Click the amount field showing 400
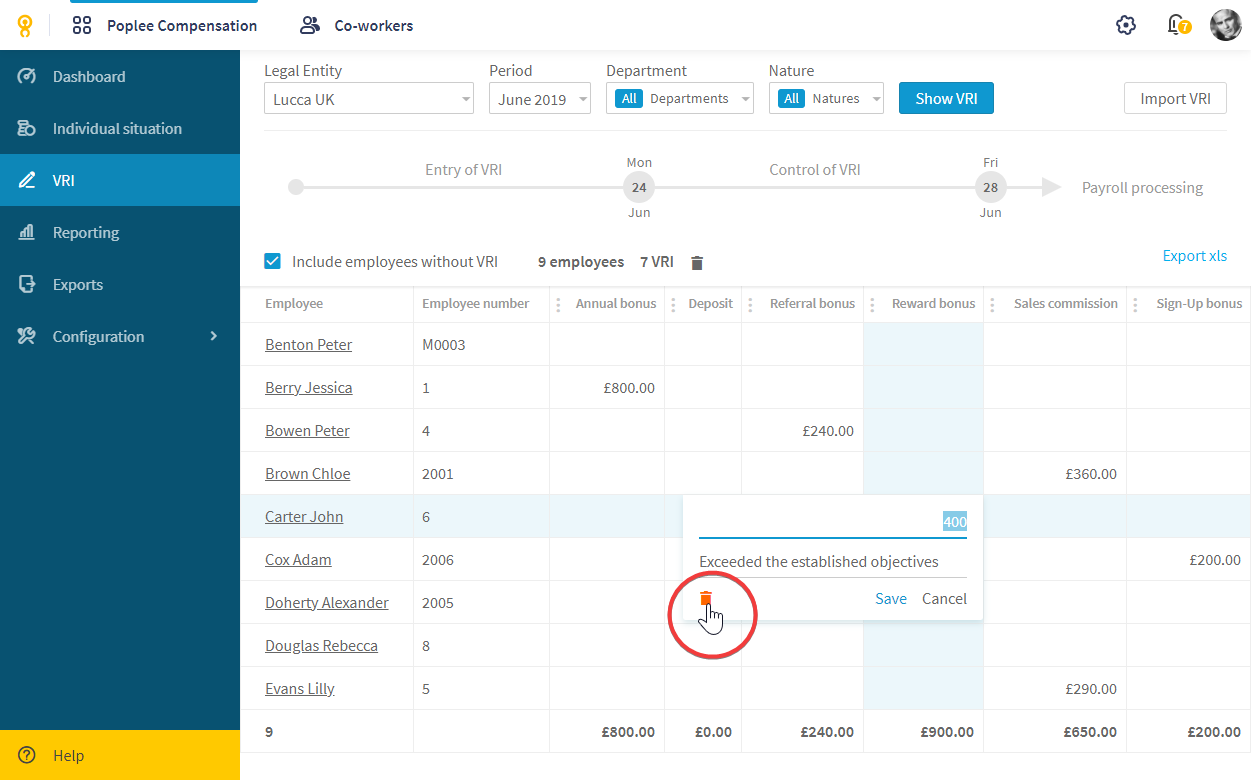 pos(833,522)
